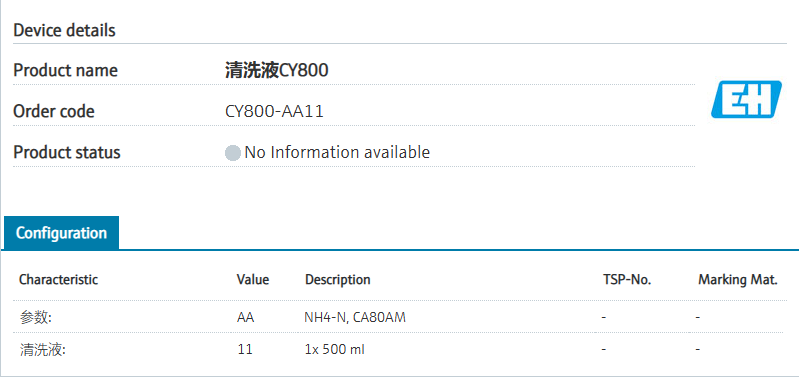799x378 pixels.
Task: Click the Marking Mat. column header
Action: click(x=737, y=279)
